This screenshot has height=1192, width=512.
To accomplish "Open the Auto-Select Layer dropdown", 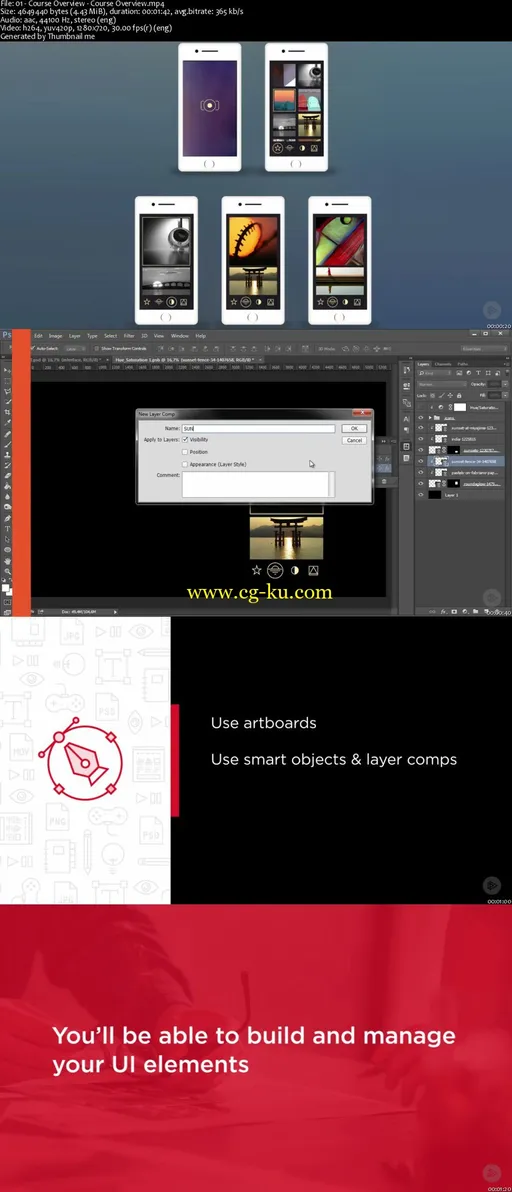I will pyautogui.click(x=74, y=348).
